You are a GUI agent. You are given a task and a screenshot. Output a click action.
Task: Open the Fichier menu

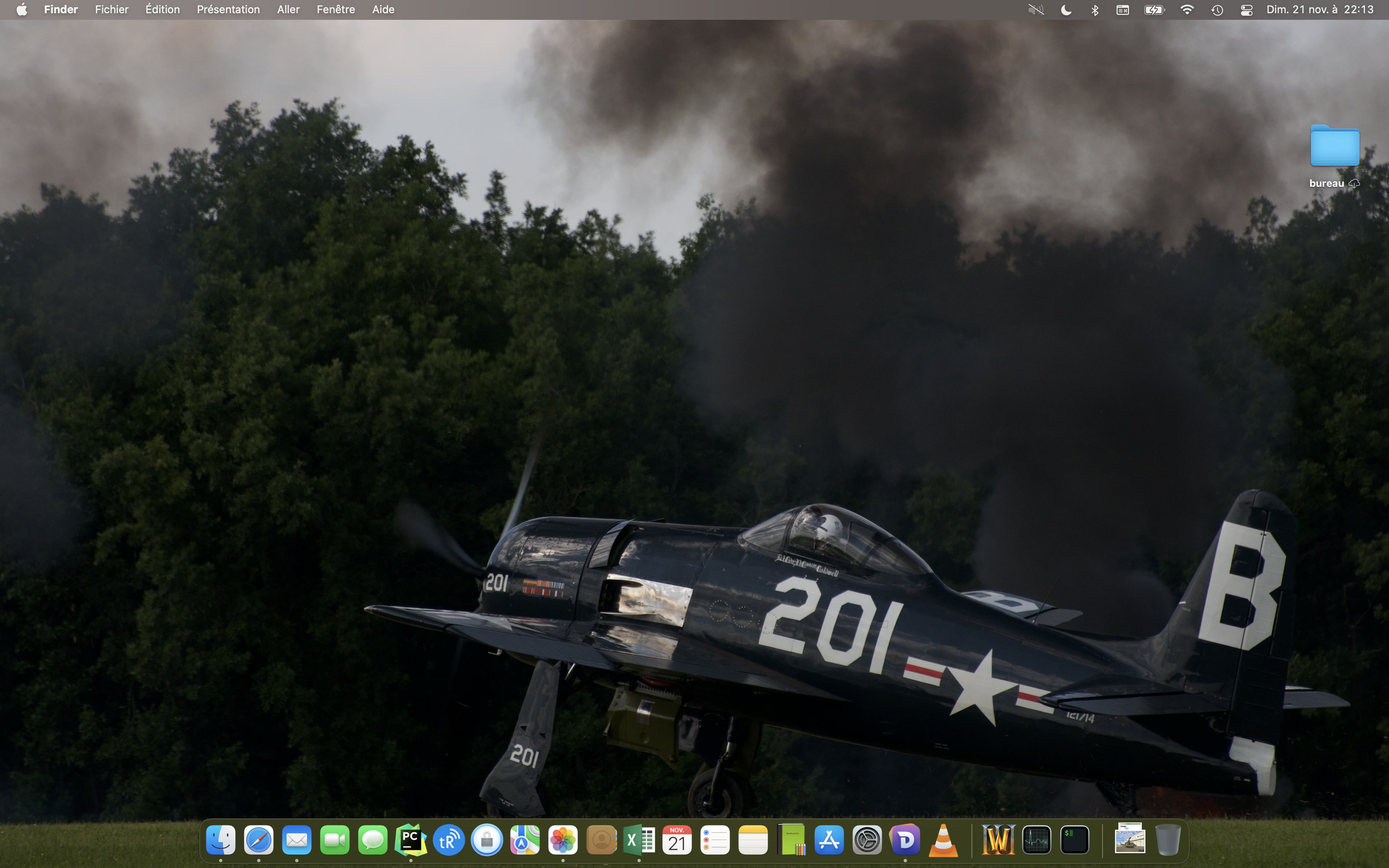tap(111, 10)
